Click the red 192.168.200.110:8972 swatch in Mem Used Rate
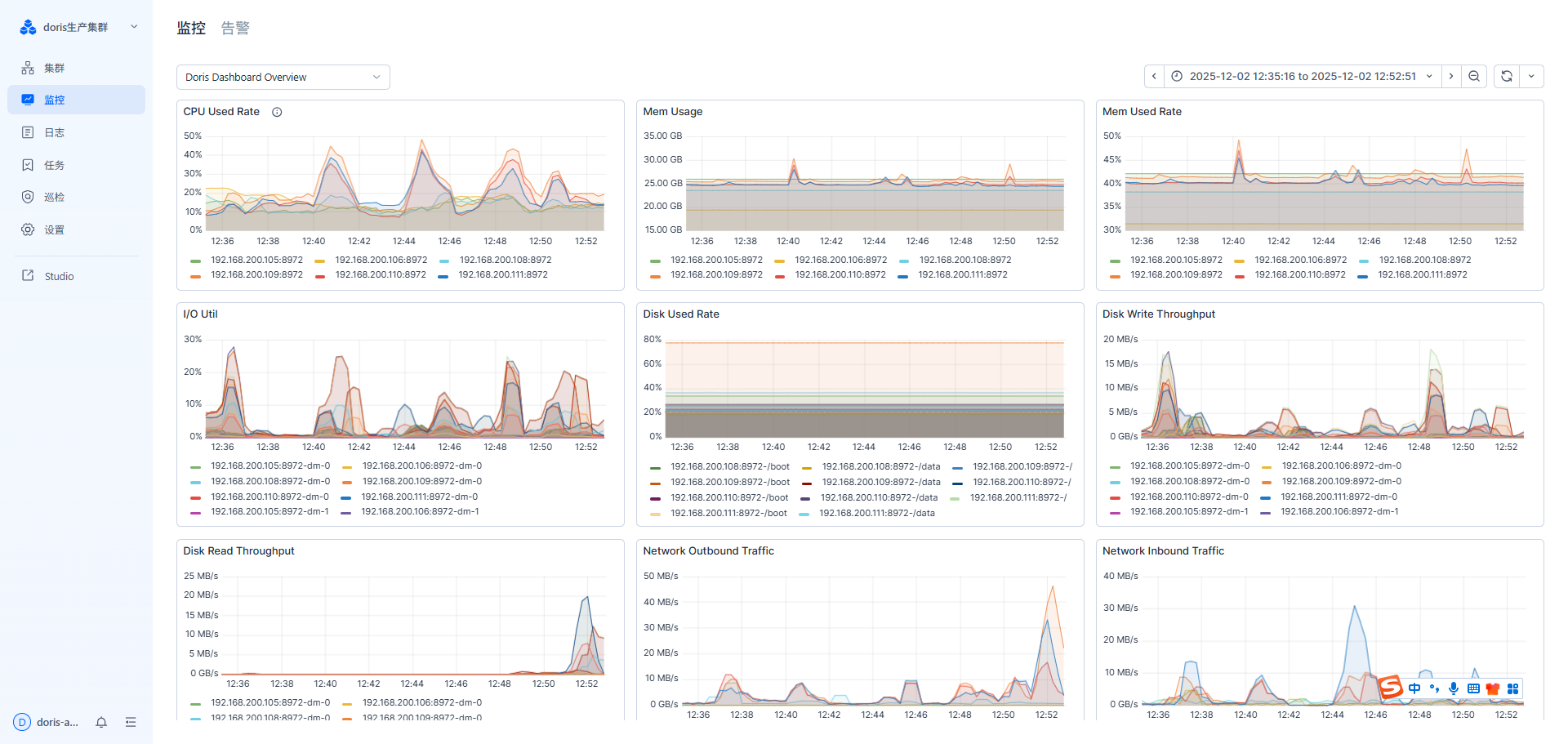Image resolution: width=1568 pixels, height=744 pixels. coord(1240,276)
